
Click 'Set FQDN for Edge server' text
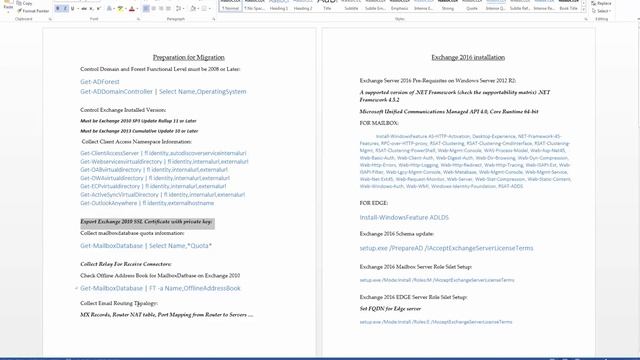tap(390, 309)
